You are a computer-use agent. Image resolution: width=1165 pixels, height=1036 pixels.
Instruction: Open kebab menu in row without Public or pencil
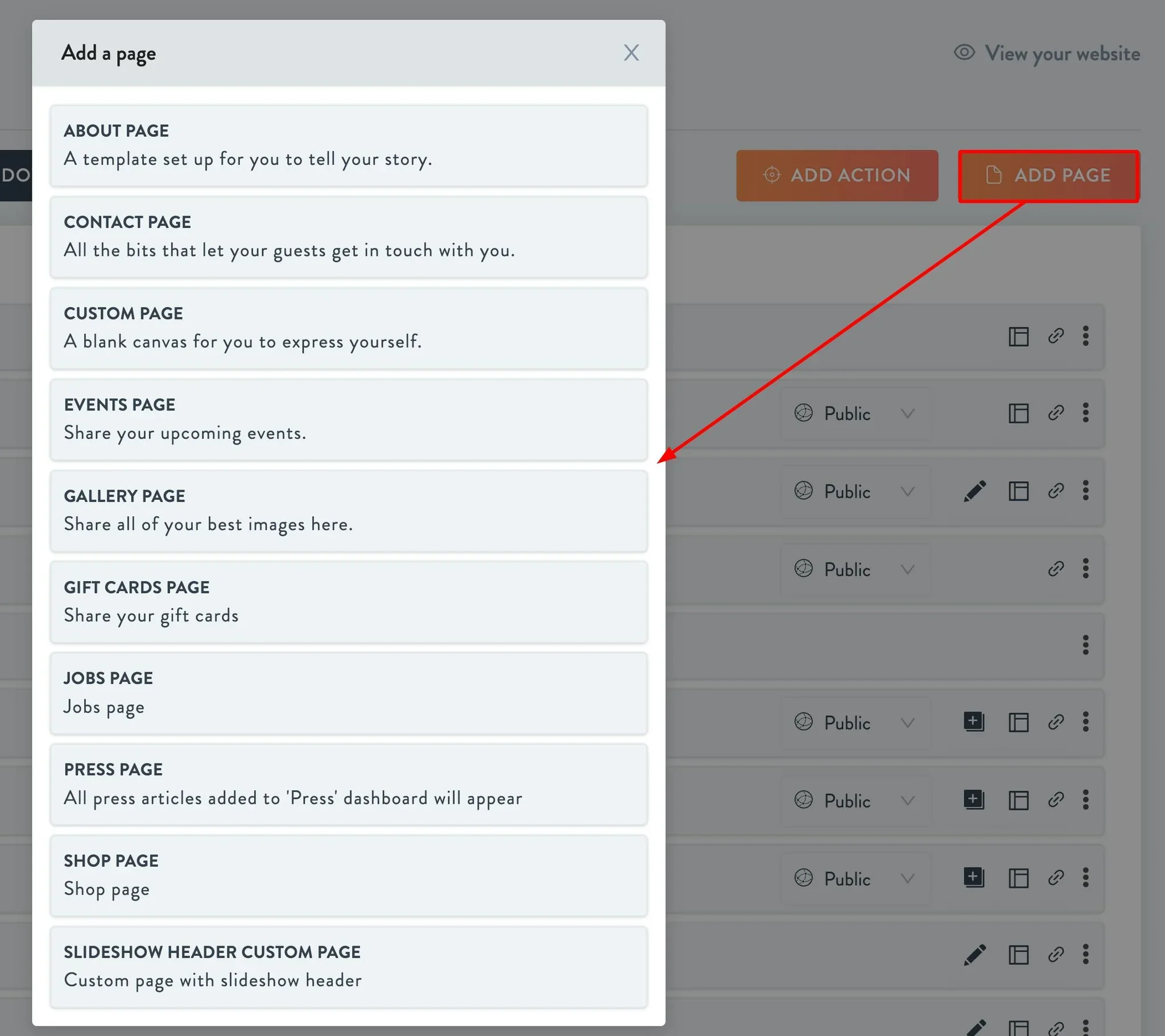1086,336
